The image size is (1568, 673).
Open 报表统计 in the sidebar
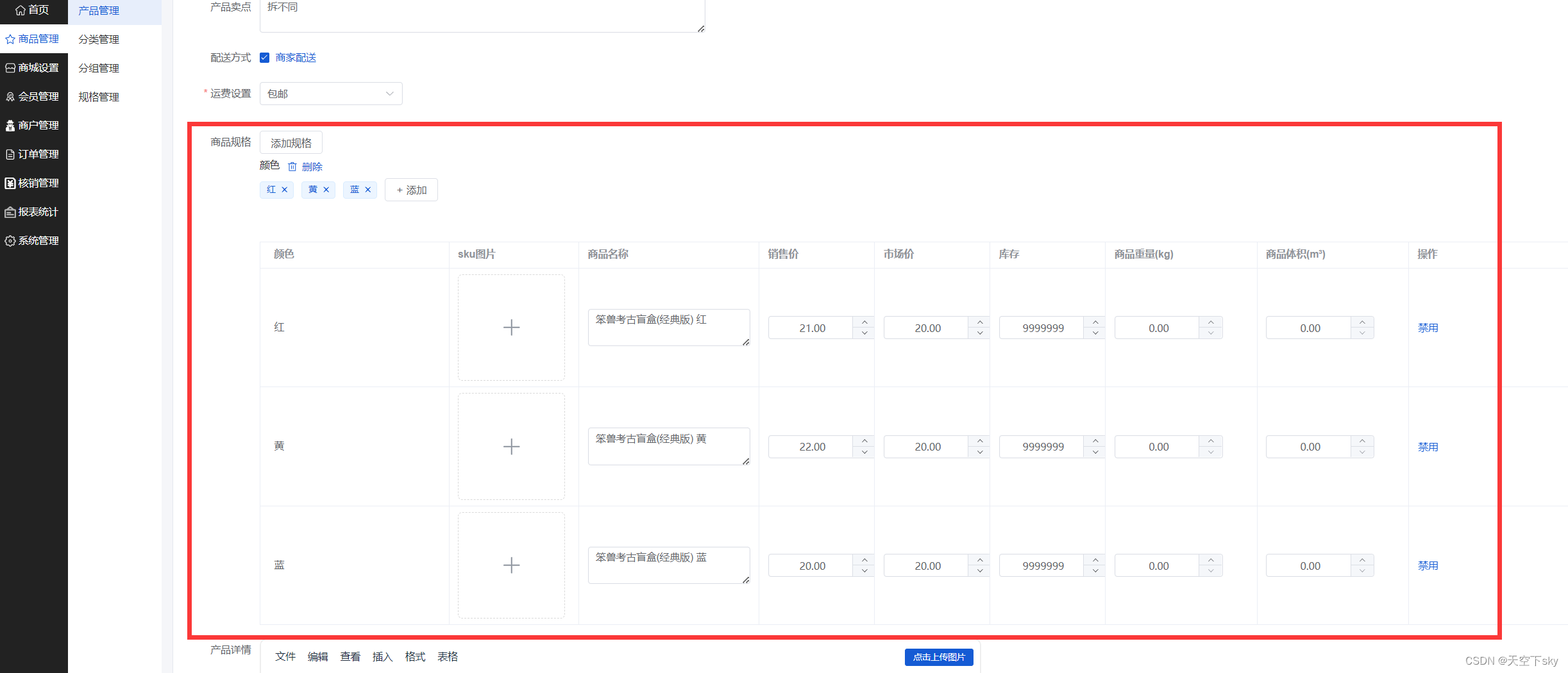click(x=33, y=212)
